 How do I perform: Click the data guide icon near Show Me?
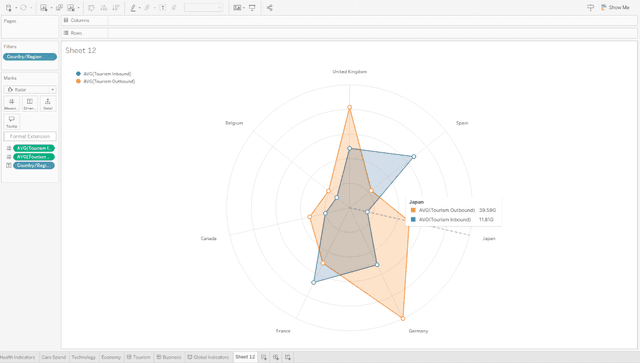[x=590, y=7]
